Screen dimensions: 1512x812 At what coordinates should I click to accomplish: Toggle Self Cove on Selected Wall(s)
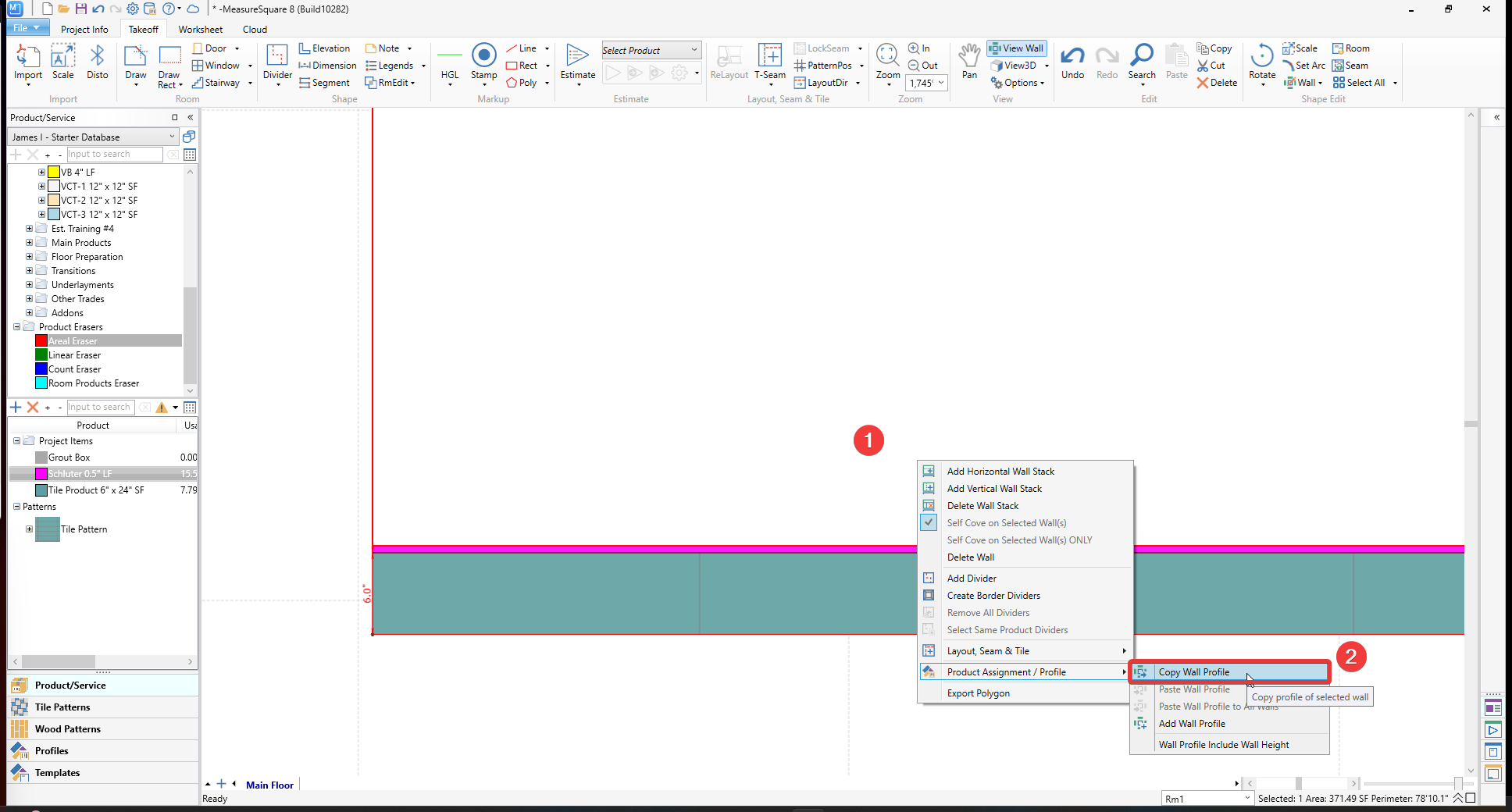(x=1007, y=523)
